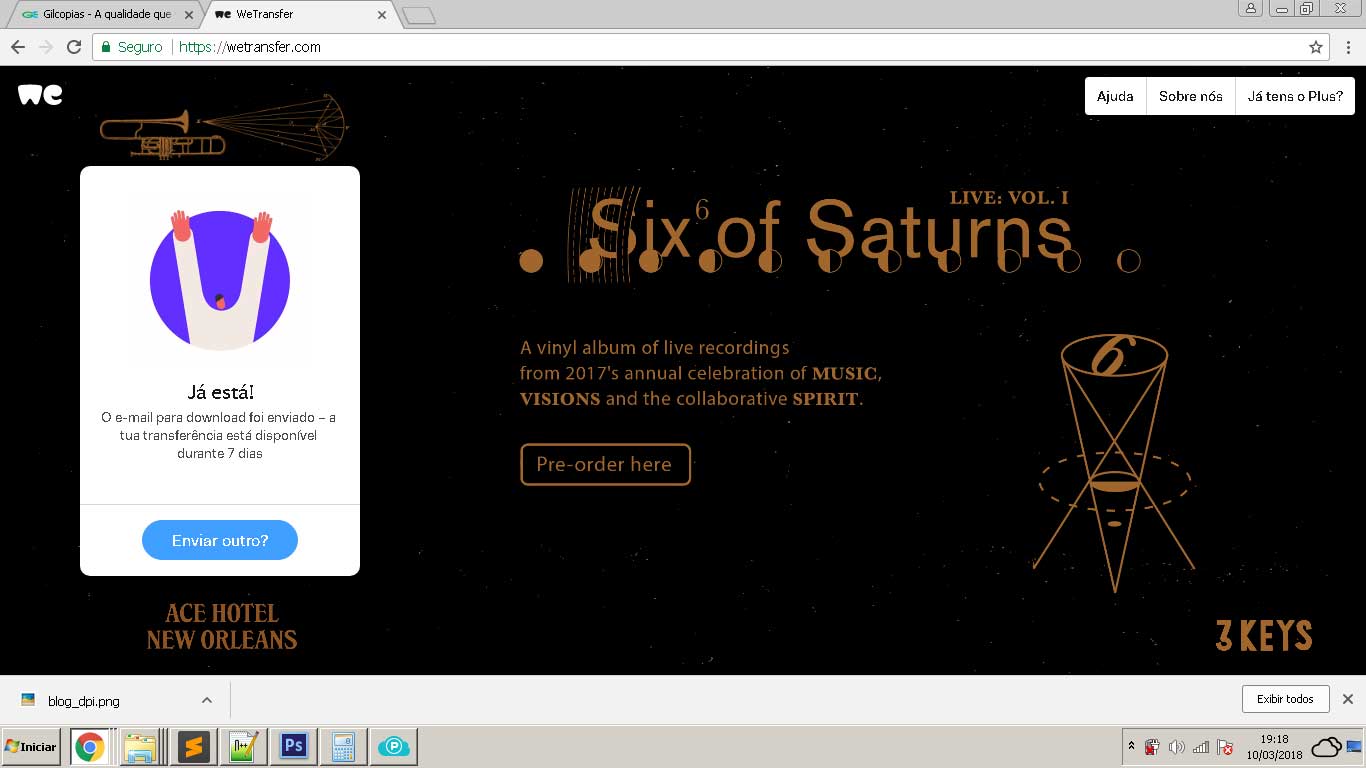The width and height of the screenshot is (1366, 768).
Task: Click the Pre-order here button
Action: tap(605, 464)
